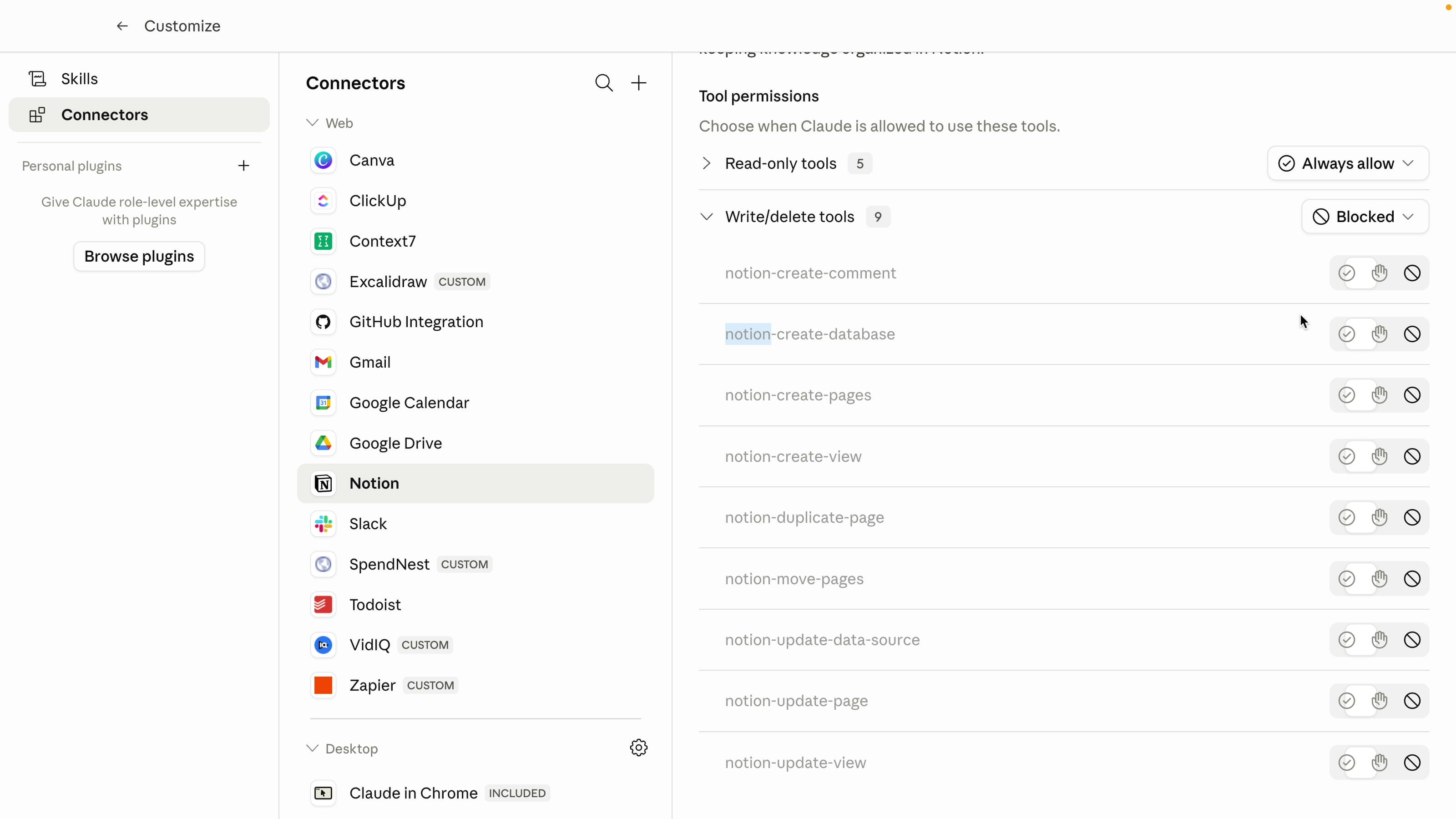Open connector search magnifier icon
Viewport: 1456px width, 819px height.
pos(604,83)
